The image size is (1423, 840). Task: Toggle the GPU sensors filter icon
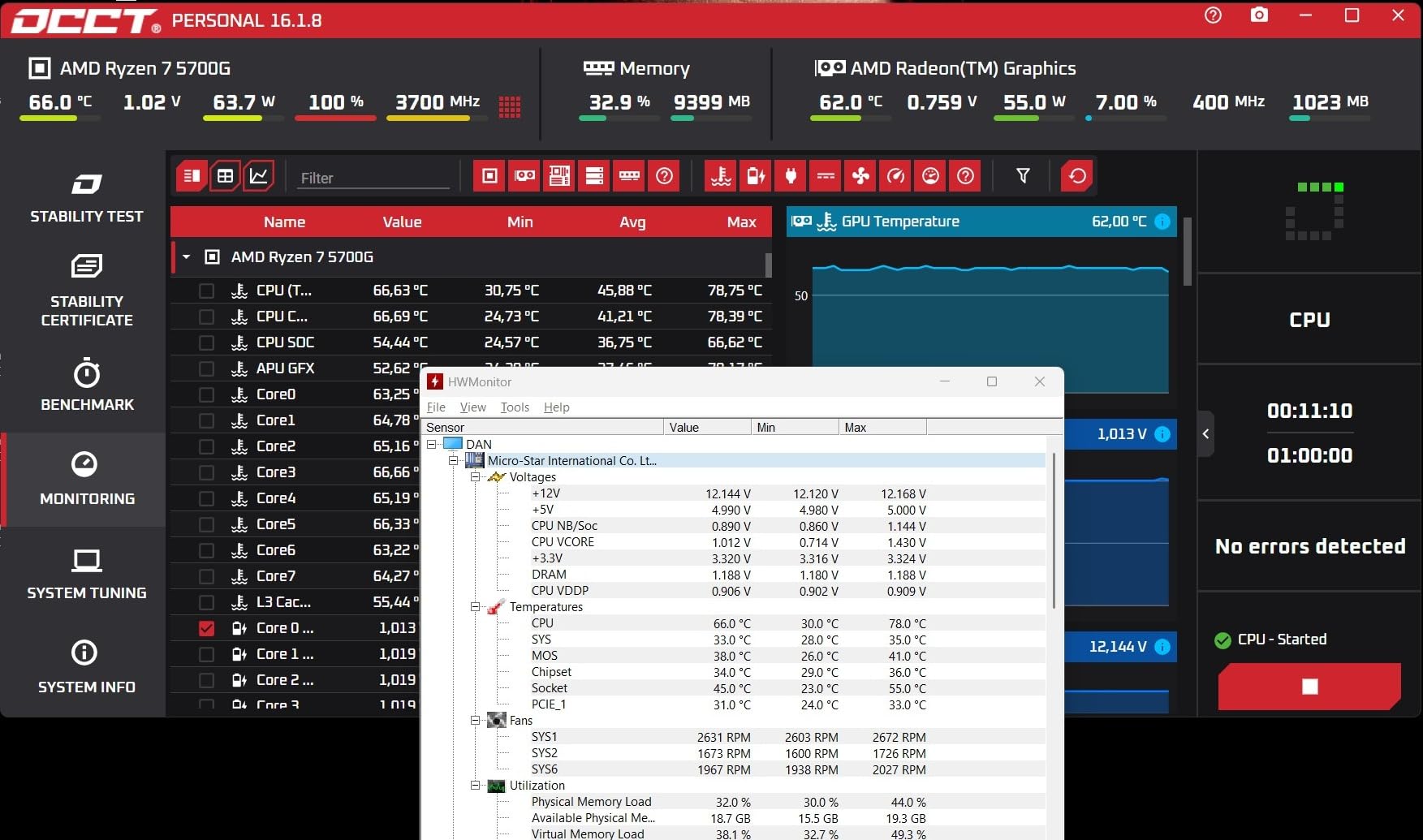(525, 176)
